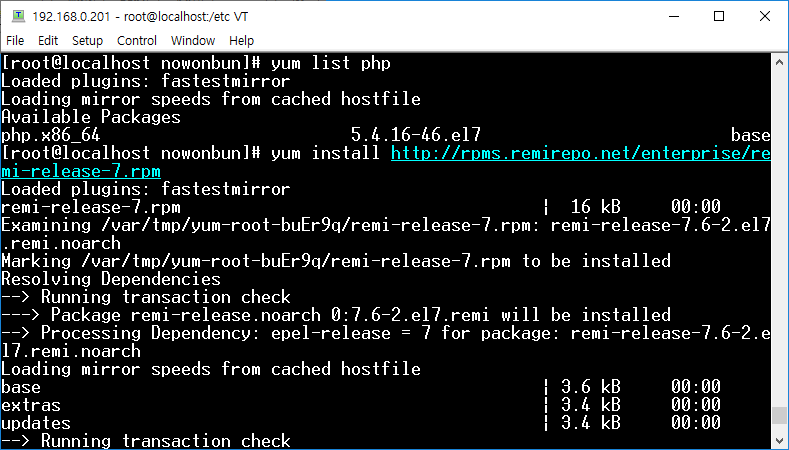This screenshot has width=789, height=450.
Task: Follow the rpms.remirepo.net URL link
Action: (x=581, y=153)
